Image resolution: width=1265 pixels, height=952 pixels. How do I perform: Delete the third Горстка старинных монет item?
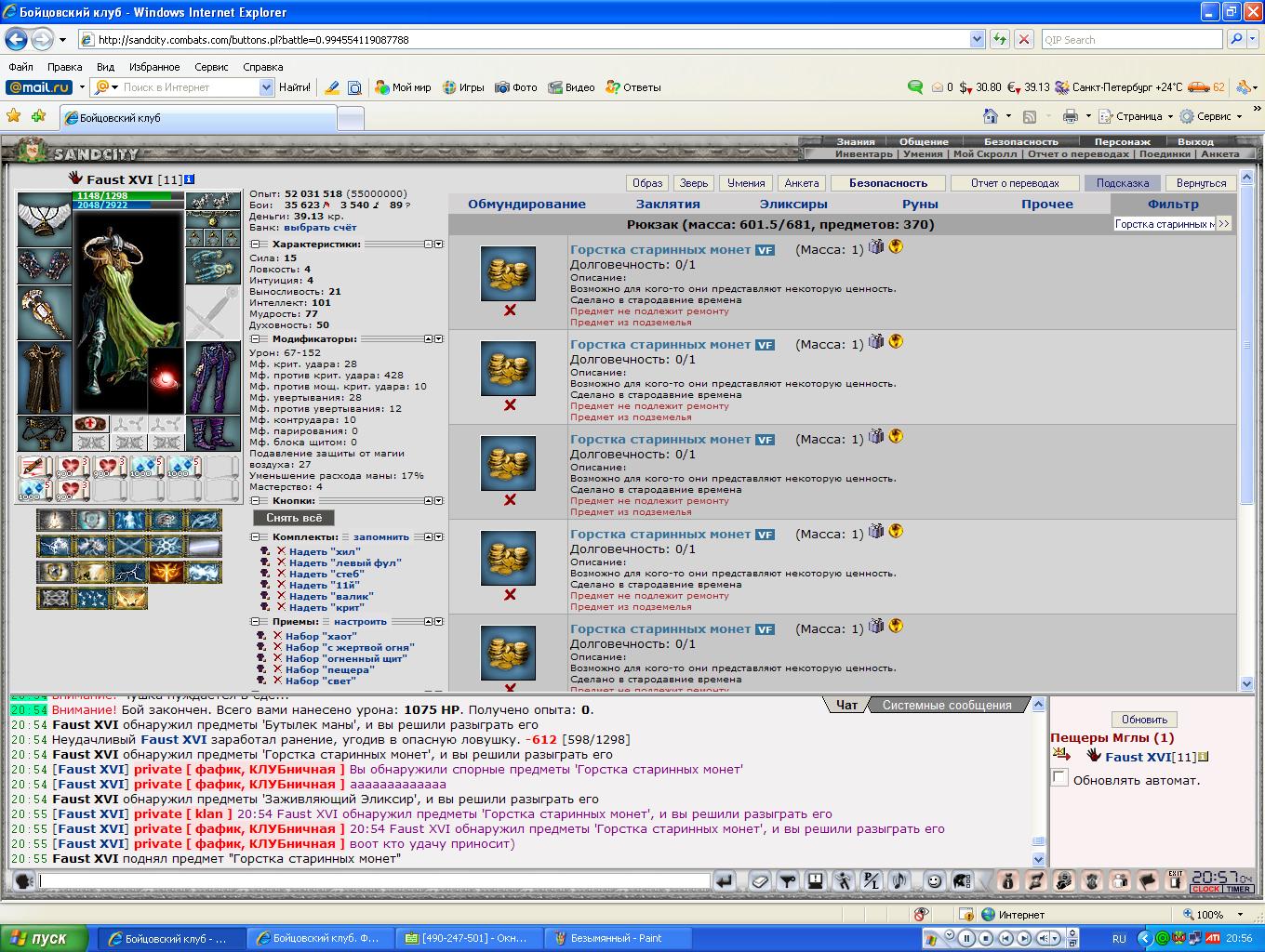tap(510, 500)
